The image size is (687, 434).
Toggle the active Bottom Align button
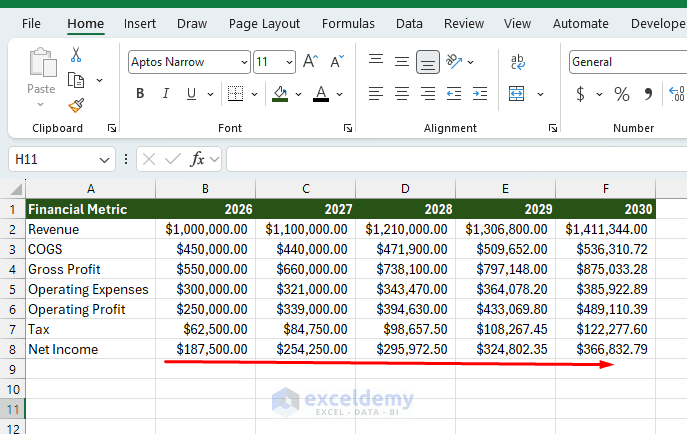pos(428,62)
